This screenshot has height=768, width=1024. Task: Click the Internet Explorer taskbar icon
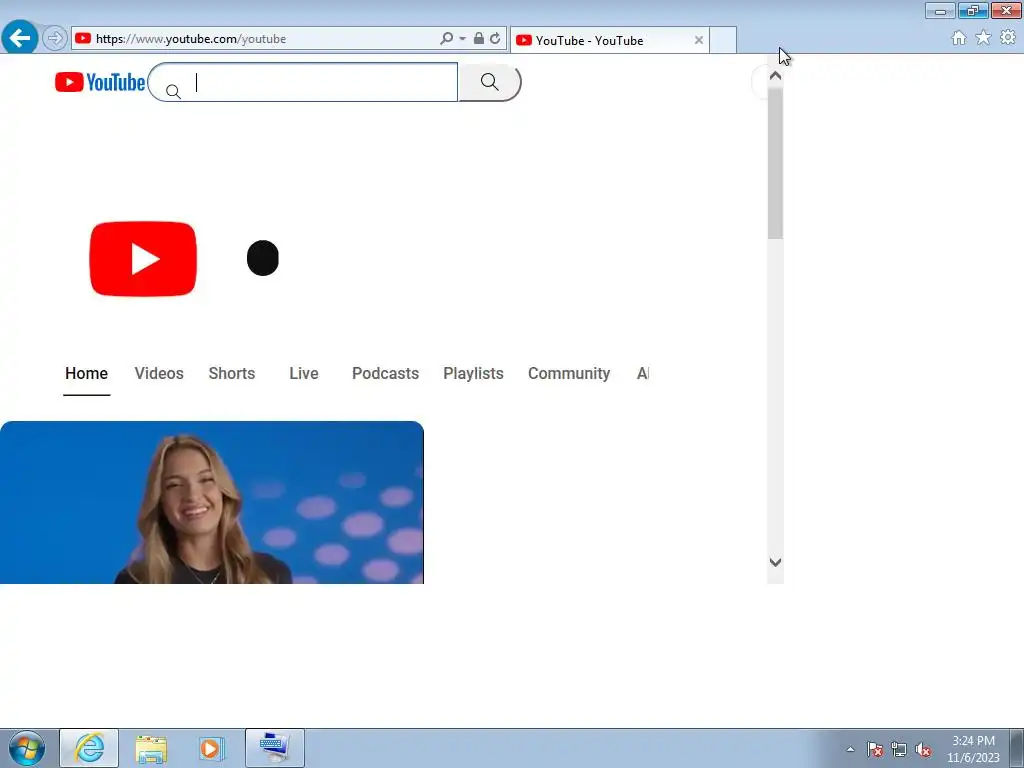pos(89,748)
